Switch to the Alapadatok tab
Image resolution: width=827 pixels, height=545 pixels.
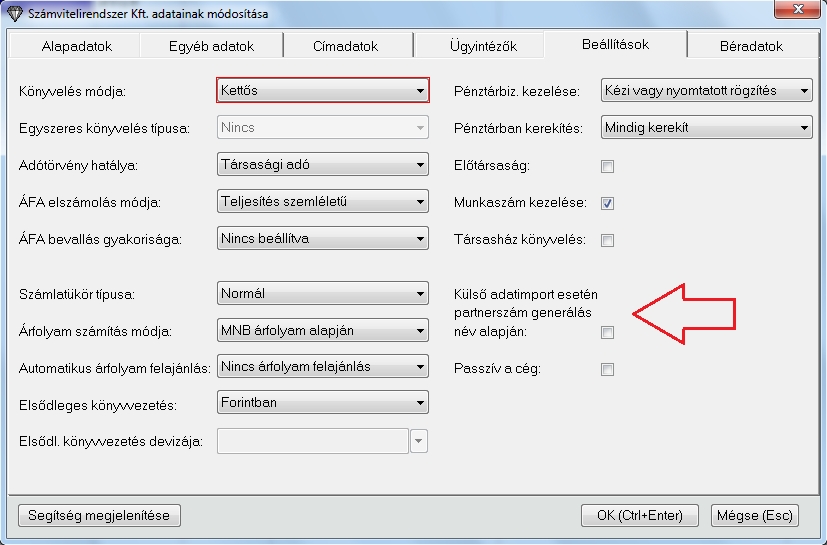click(x=77, y=46)
